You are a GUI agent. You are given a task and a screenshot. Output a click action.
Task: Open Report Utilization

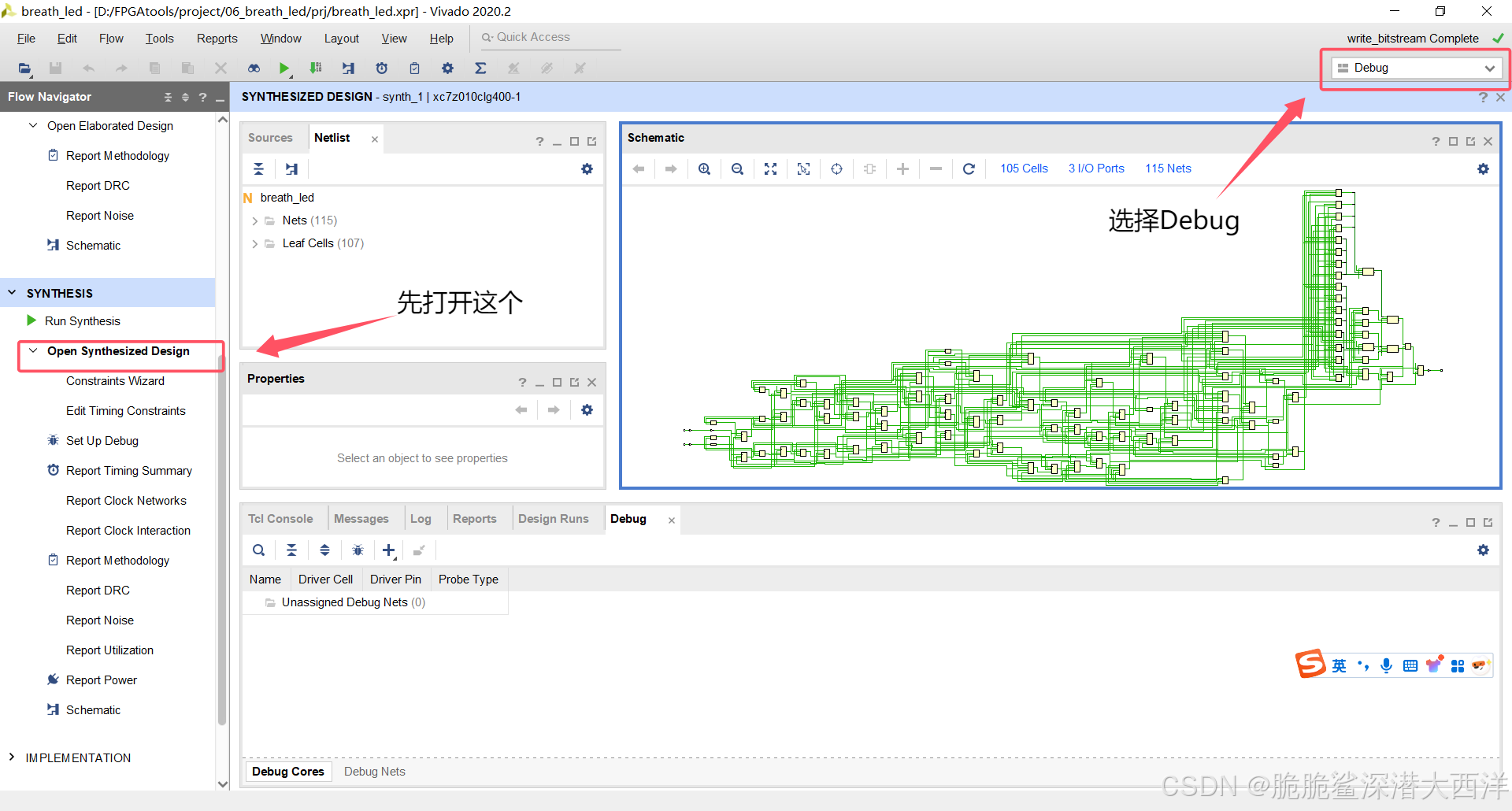point(110,650)
